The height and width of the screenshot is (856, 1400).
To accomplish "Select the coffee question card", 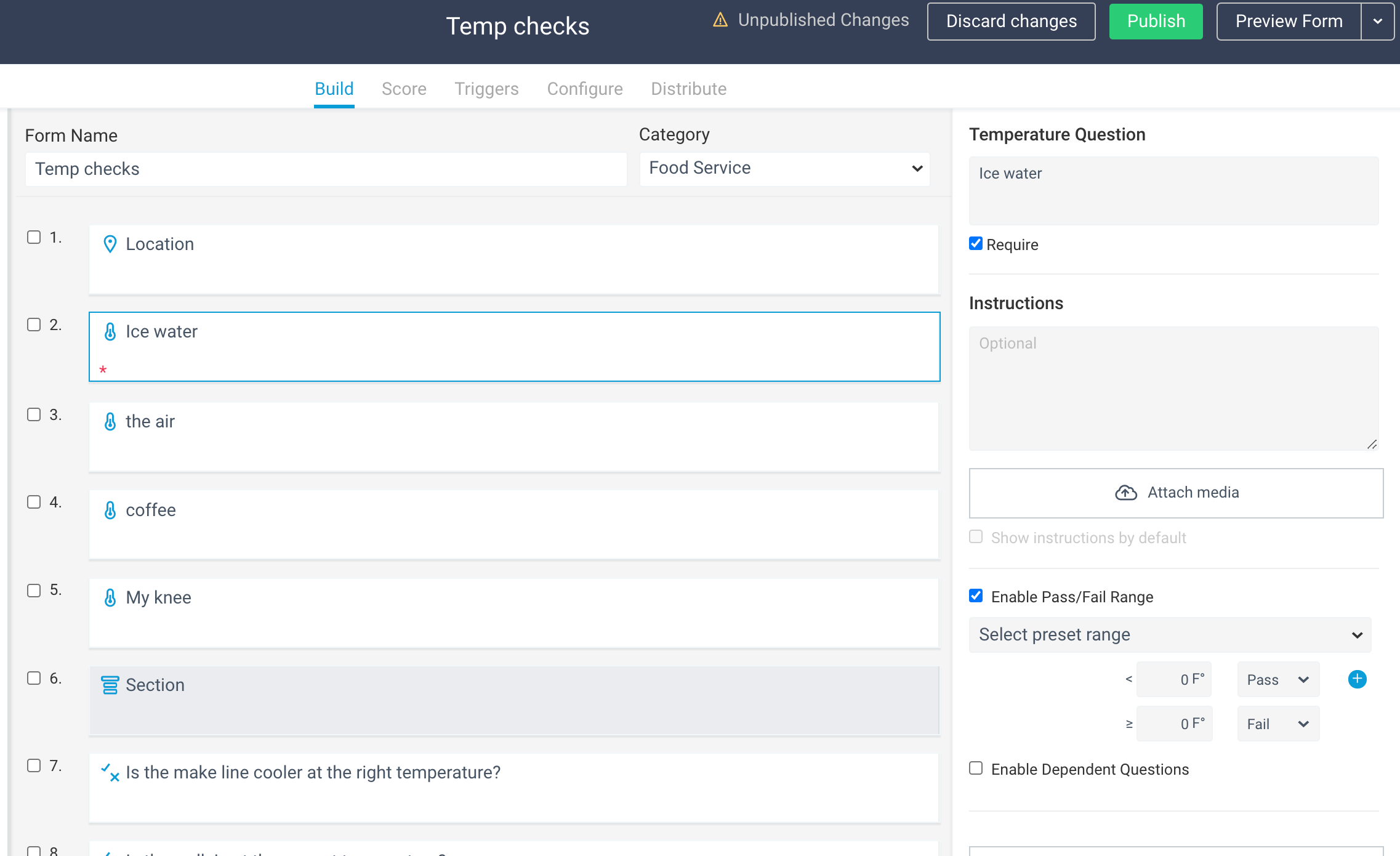I will coord(514,525).
